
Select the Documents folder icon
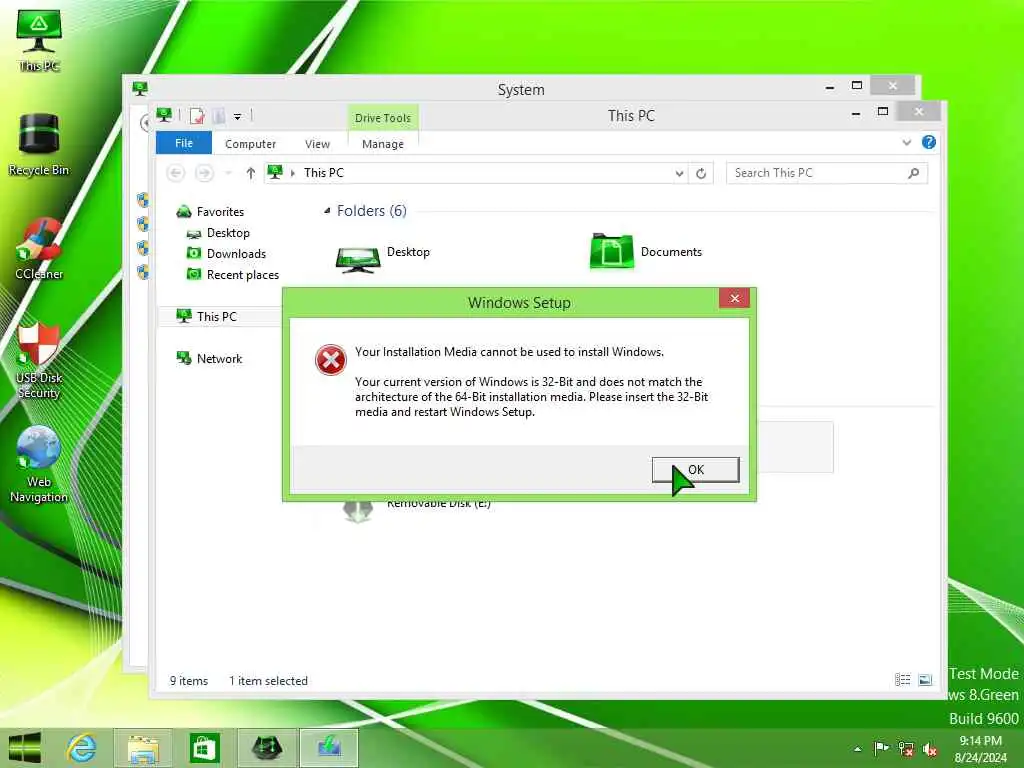coord(611,251)
